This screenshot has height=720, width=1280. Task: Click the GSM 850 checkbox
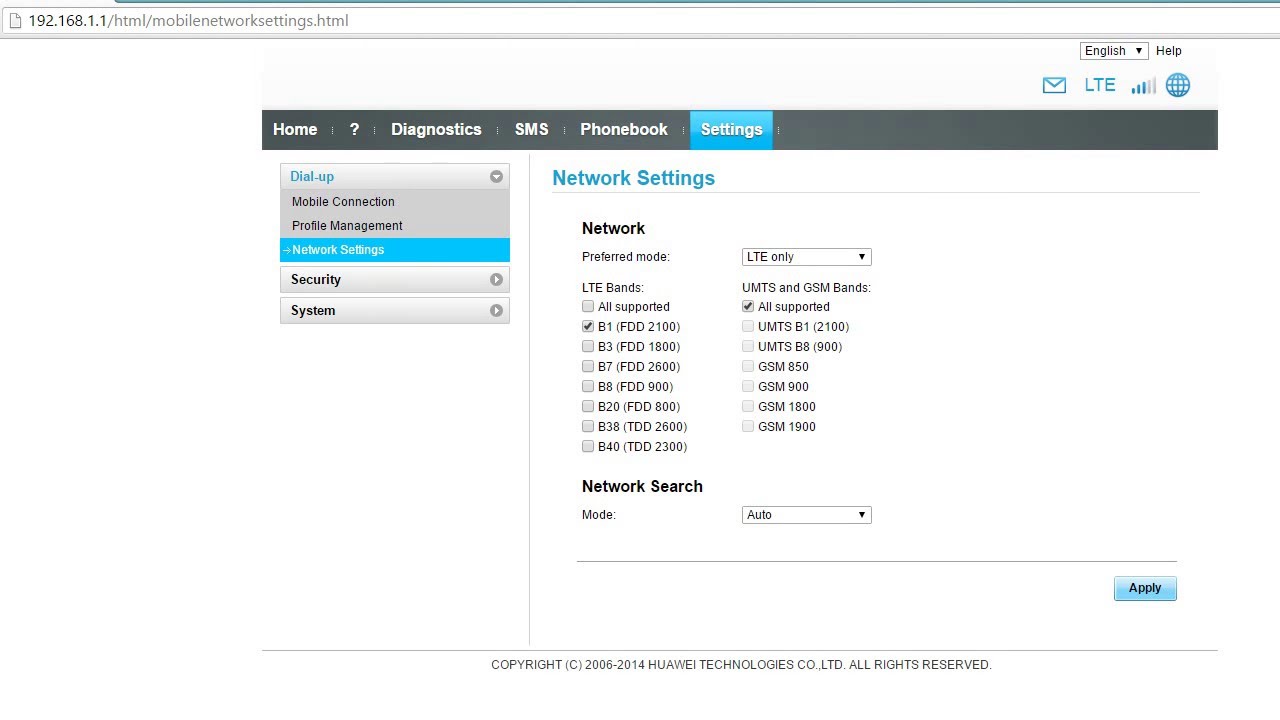748,367
